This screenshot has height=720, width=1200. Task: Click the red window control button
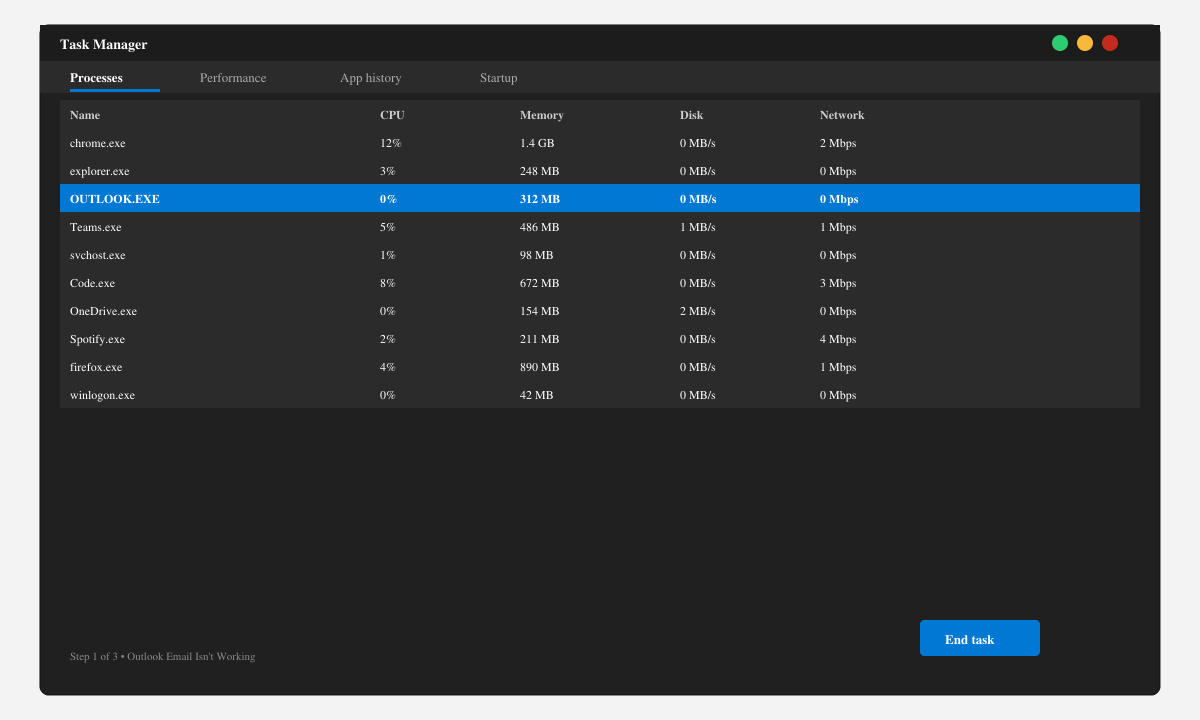[x=1110, y=43]
